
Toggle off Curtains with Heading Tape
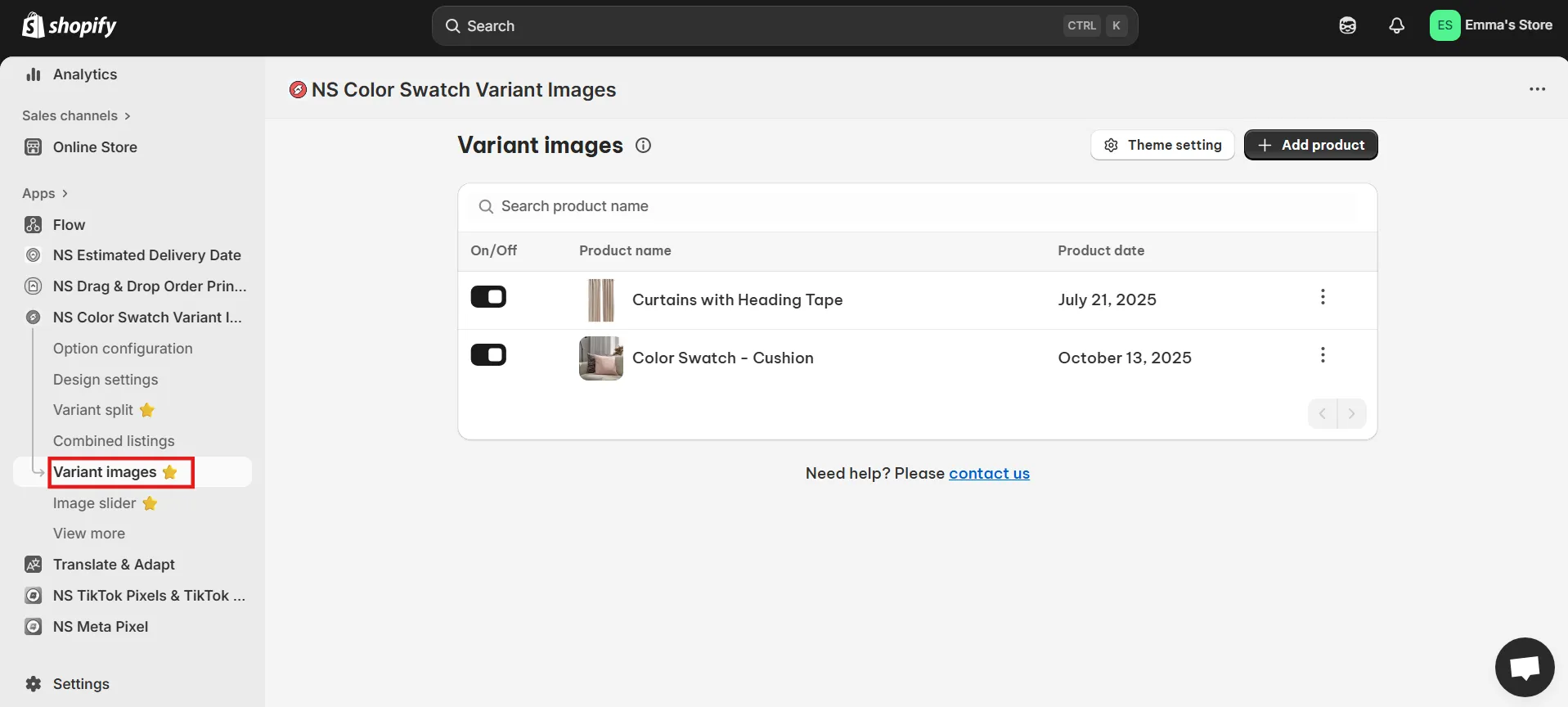[x=488, y=297]
